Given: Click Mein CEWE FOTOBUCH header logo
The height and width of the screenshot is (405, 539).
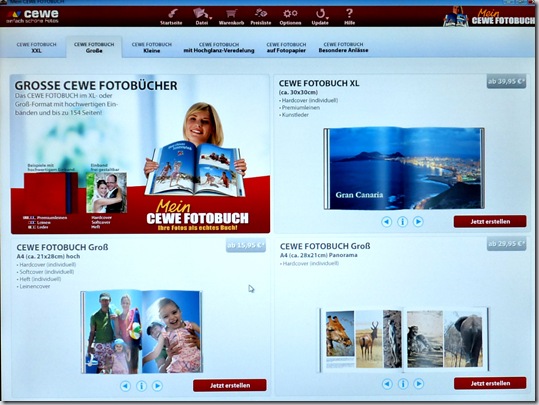Looking at the screenshot, I should (490, 17).
